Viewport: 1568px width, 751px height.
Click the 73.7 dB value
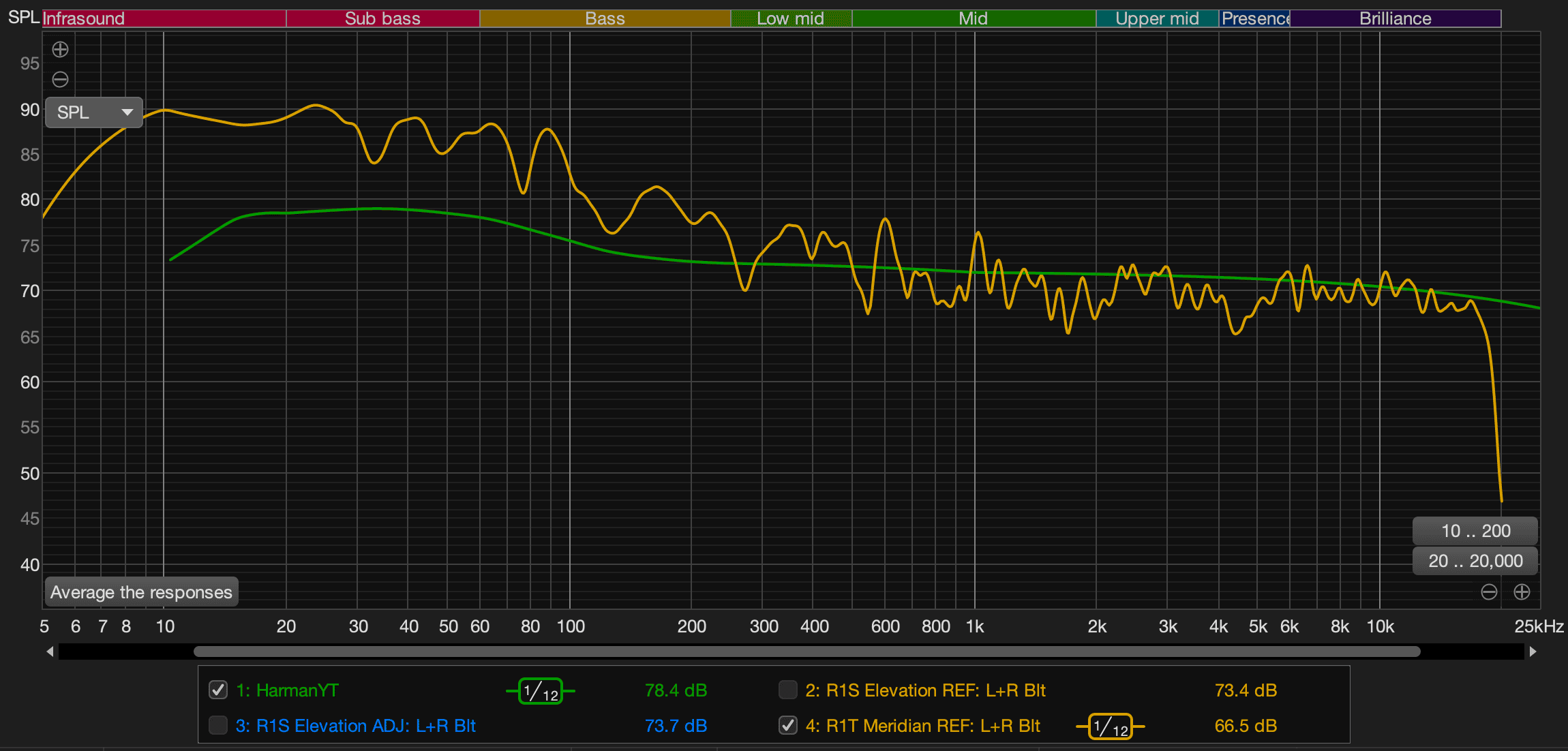pyautogui.click(x=676, y=726)
